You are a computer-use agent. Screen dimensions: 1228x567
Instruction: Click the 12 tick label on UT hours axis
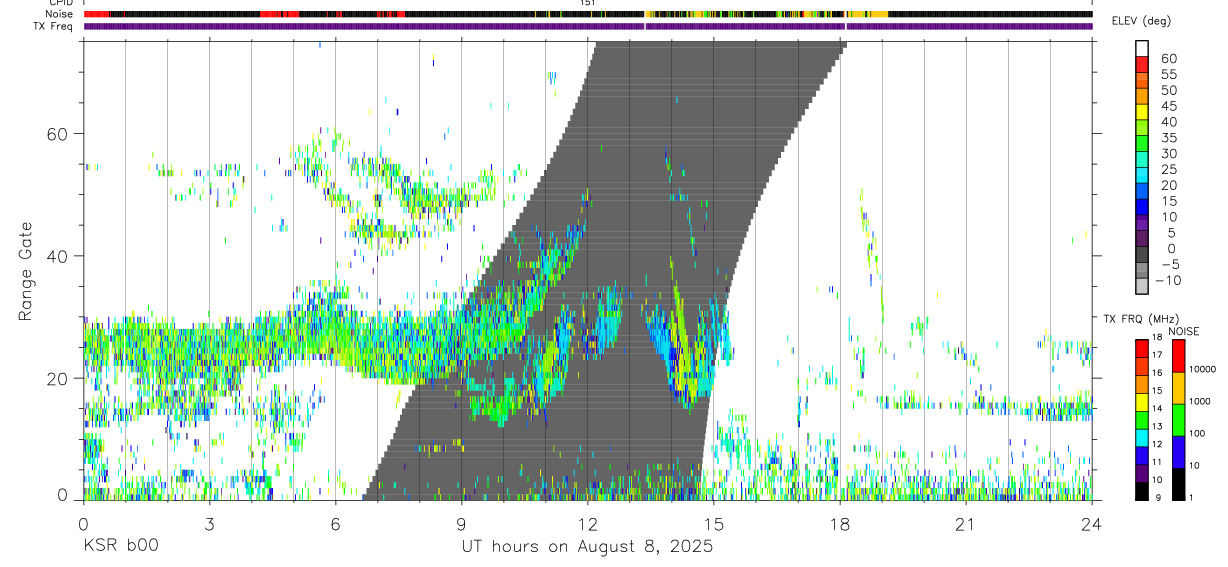point(587,524)
